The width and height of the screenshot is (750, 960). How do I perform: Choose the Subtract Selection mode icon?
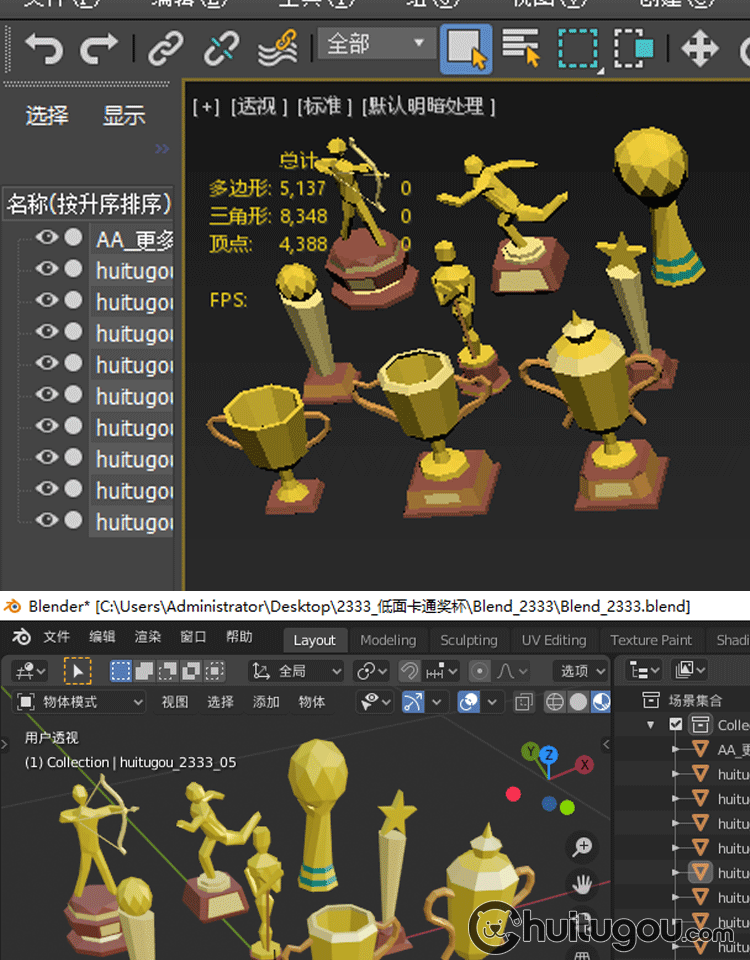pyautogui.click(x=167, y=672)
